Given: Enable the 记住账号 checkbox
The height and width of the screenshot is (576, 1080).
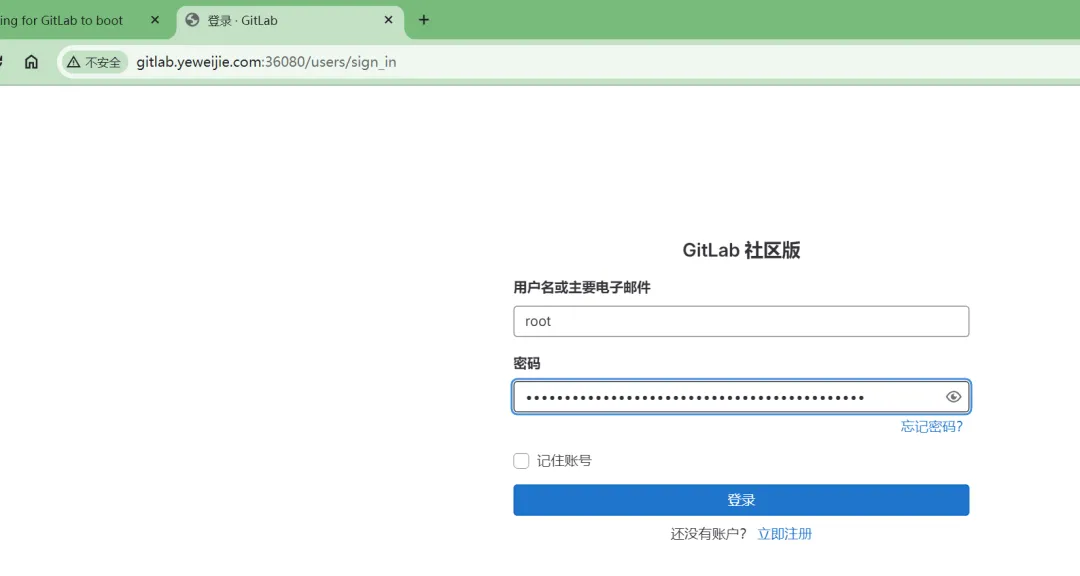Looking at the screenshot, I should click(521, 461).
